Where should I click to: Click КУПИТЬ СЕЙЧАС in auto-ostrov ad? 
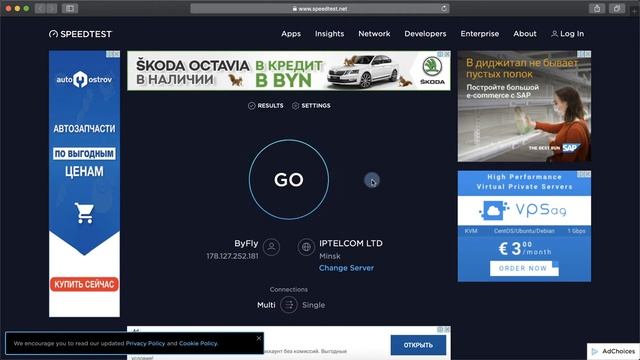(84, 284)
